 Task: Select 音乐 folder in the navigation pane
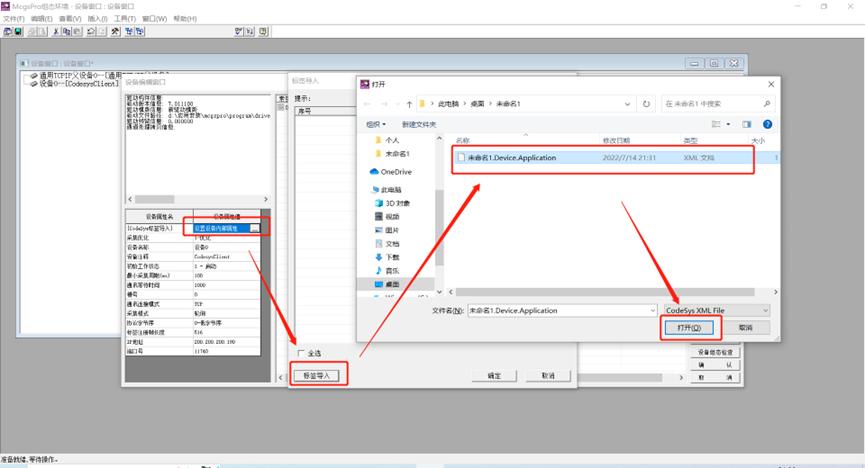387,270
